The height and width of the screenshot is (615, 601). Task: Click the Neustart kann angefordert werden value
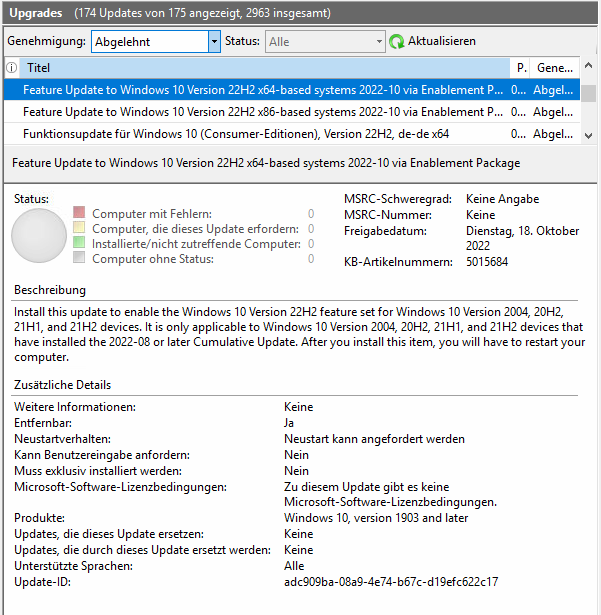pyautogui.click(x=374, y=439)
